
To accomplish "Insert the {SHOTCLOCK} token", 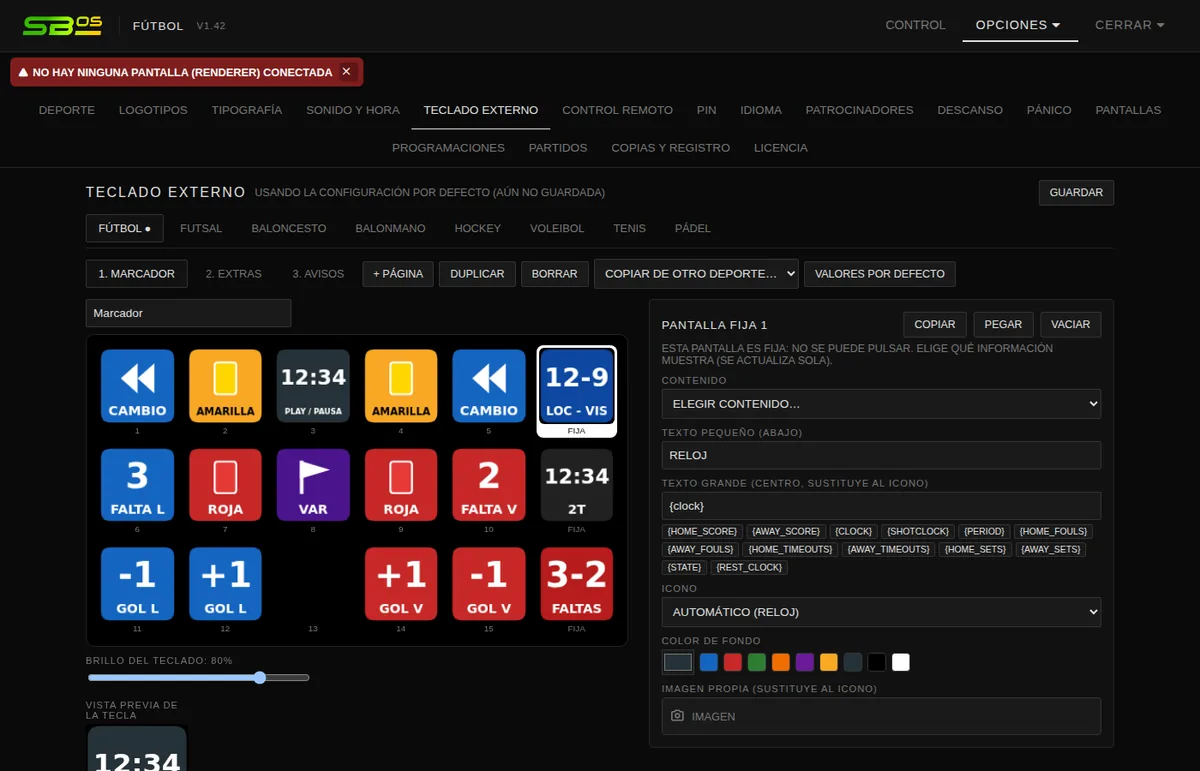I will (x=917, y=532).
